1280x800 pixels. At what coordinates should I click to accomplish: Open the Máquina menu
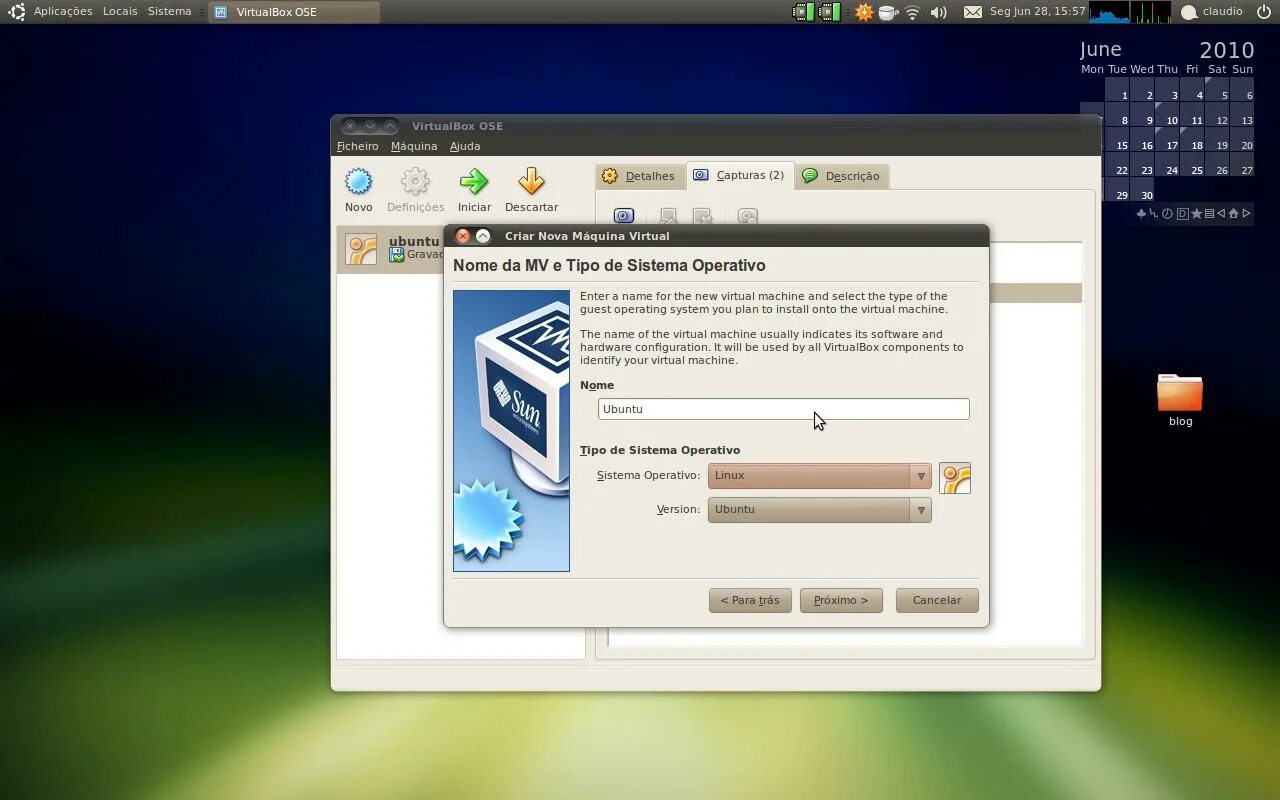(414, 146)
